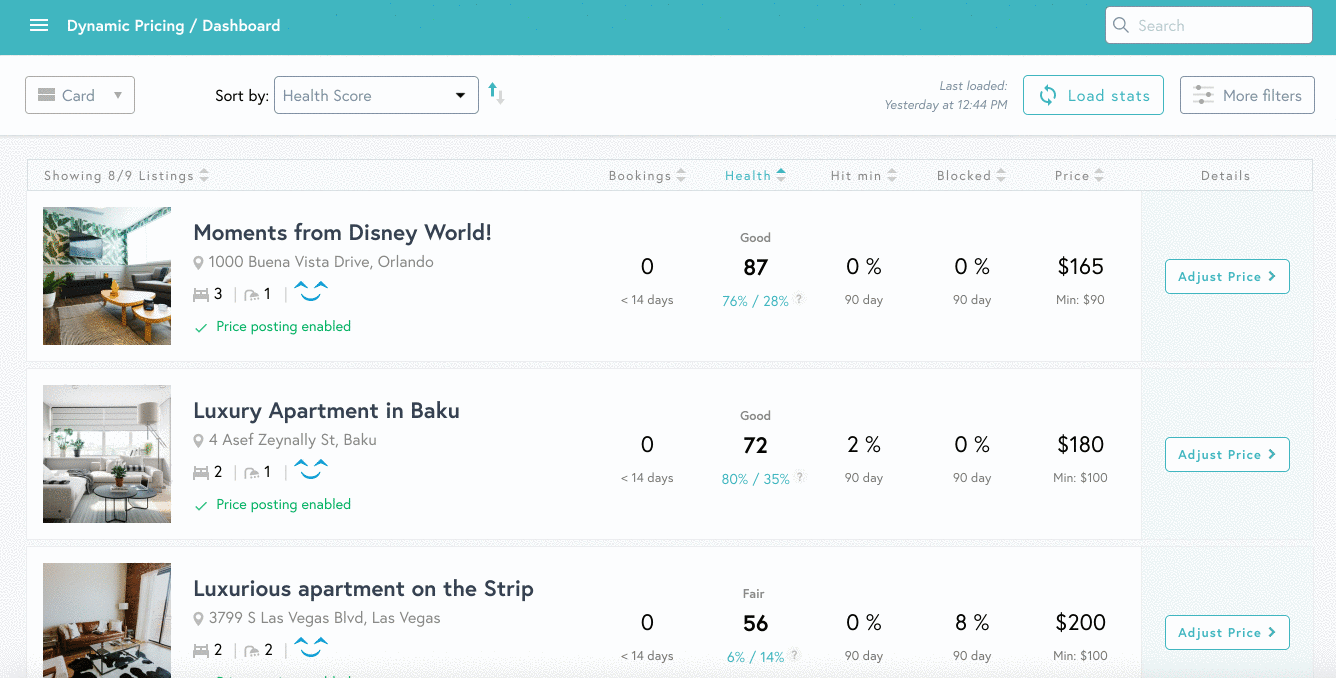Click Price posting enabled on Baku listing
This screenshot has width=1336, height=678.
[283, 504]
